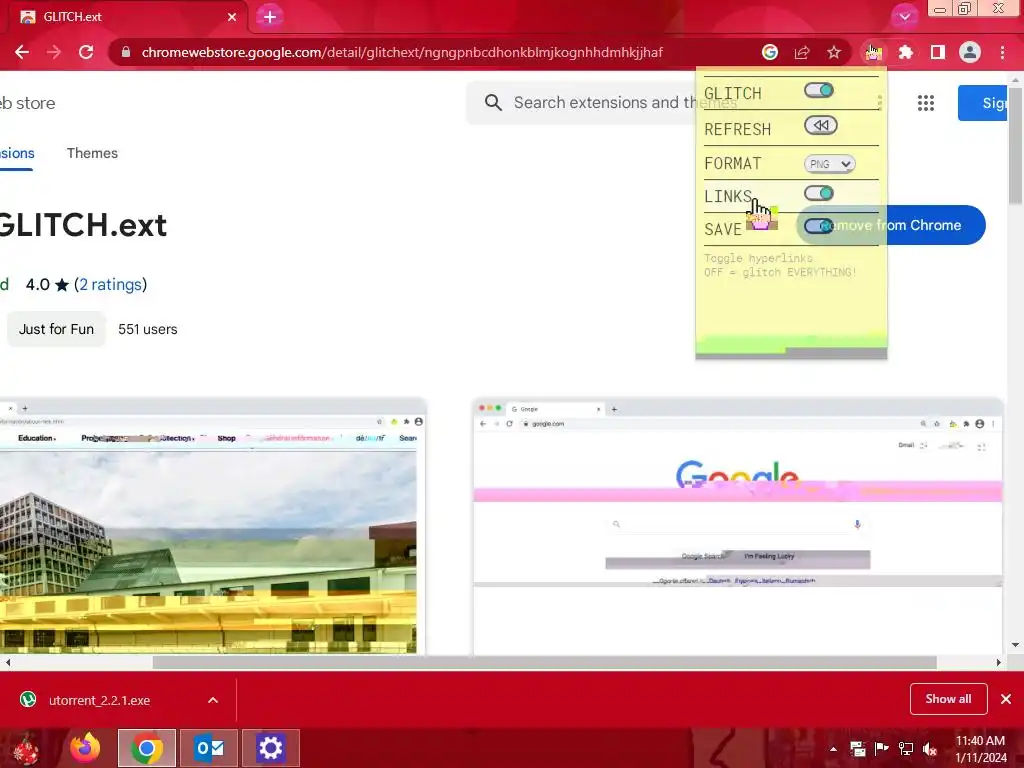Click the GLITCH.ext page title
Viewport: 1024px width, 768px height.
(x=83, y=225)
